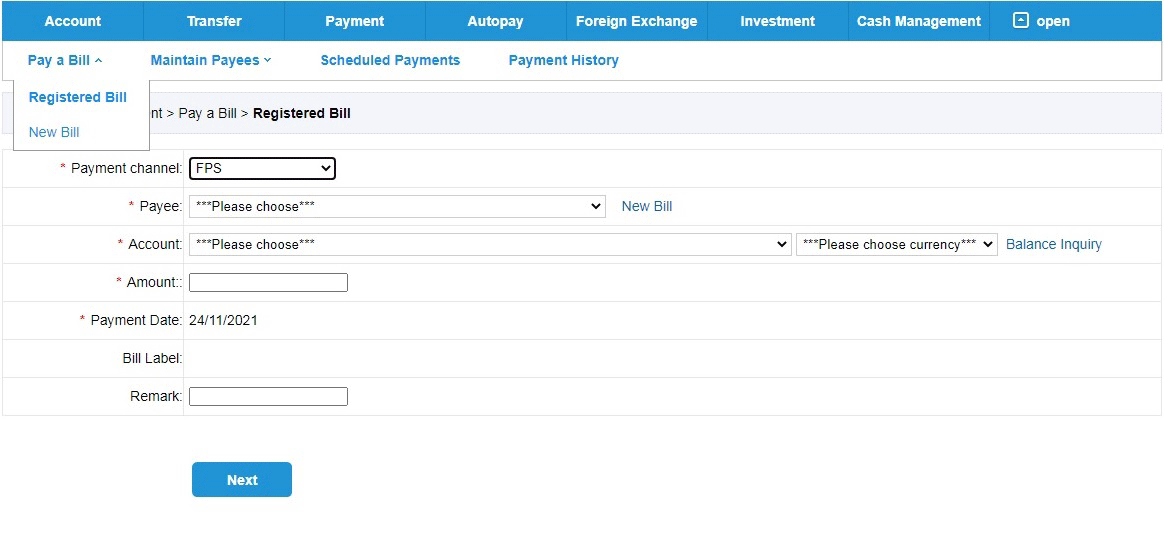The height and width of the screenshot is (560, 1164).
Task: Click the Account field label
Action: tap(155, 244)
